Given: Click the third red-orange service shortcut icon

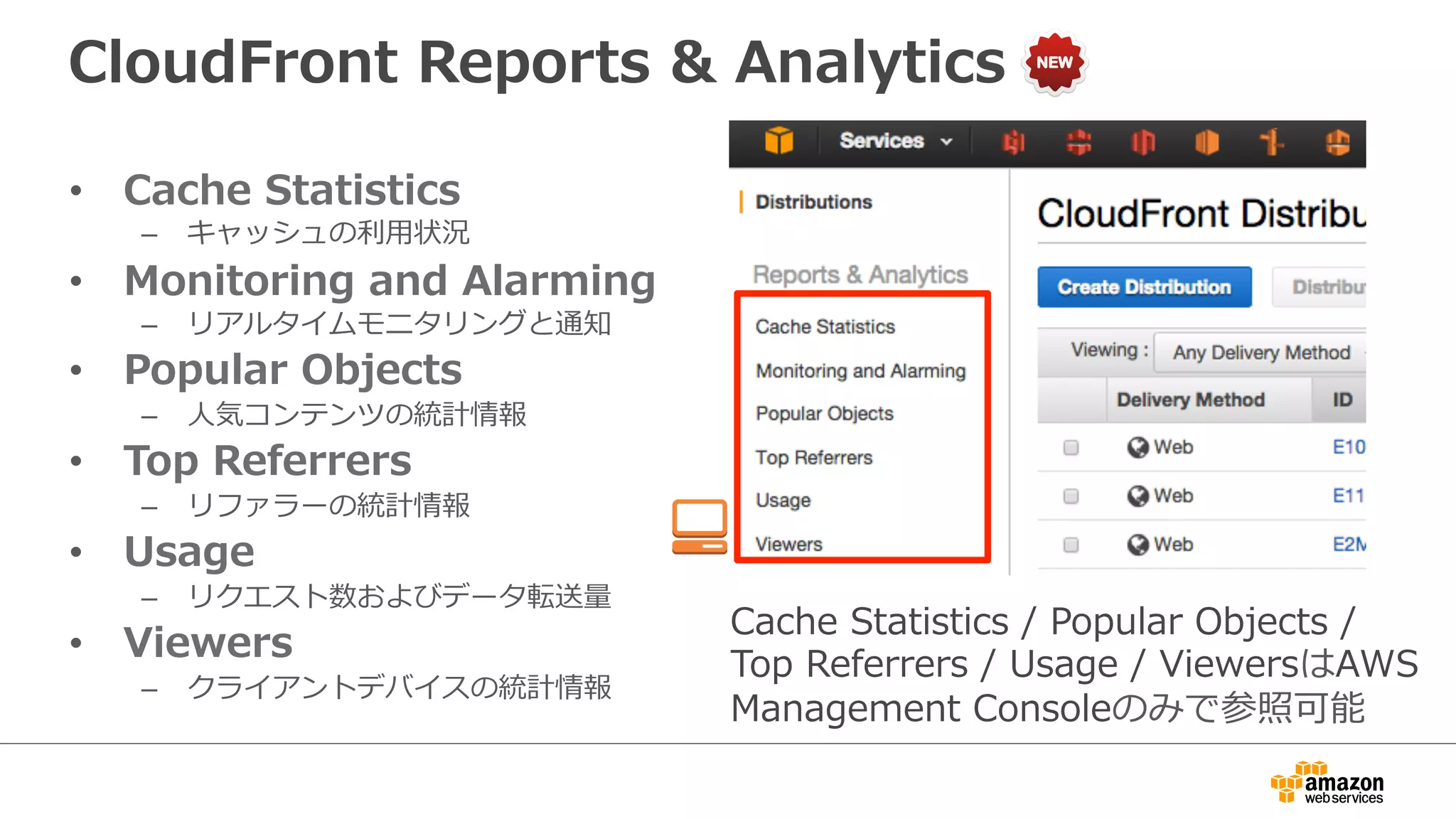Looking at the screenshot, I should click(1143, 142).
